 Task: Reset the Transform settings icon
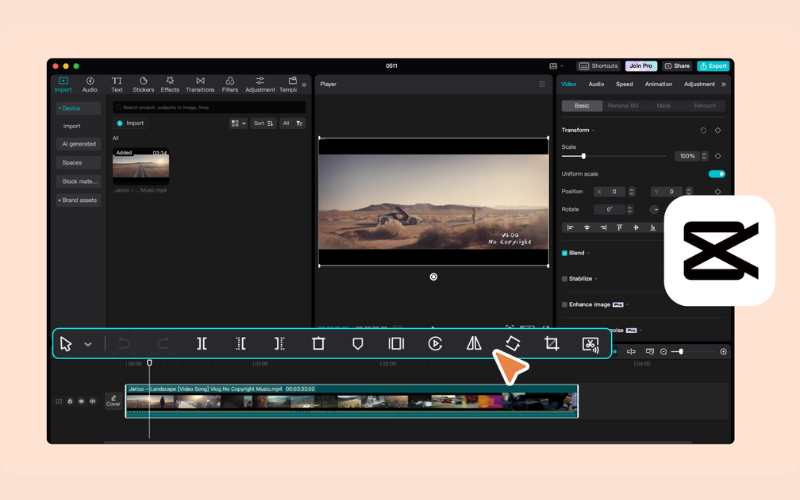pos(703,131)
